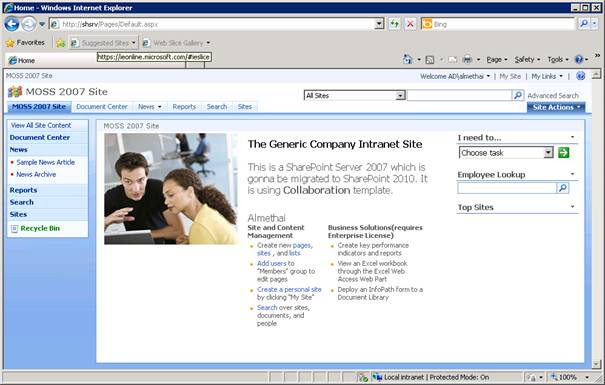
Task: Click the green Go arrow beside Choose task
Action: (563, 153)
